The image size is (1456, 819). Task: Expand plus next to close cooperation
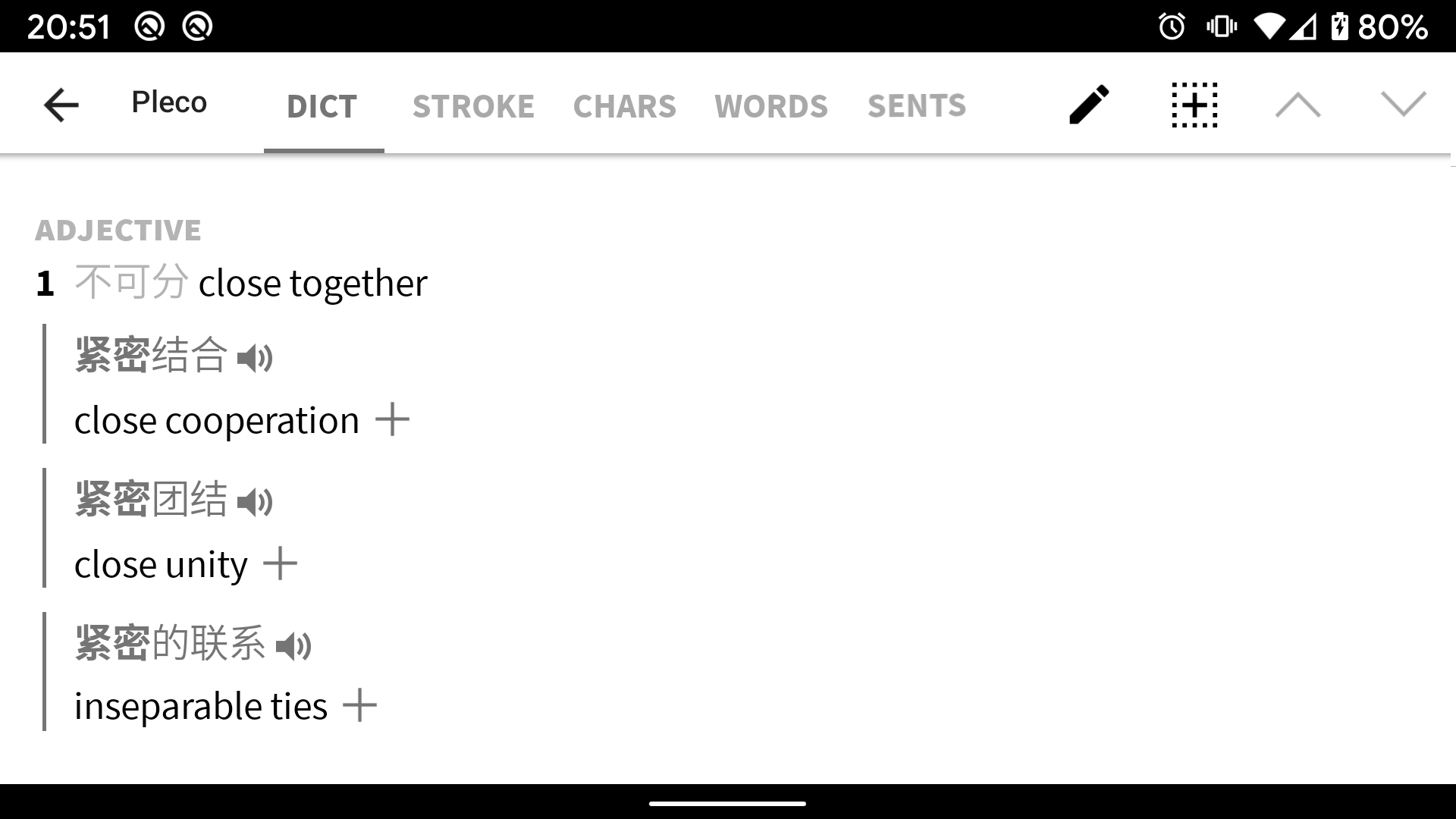pyautogui.click(x=393, y=419)
